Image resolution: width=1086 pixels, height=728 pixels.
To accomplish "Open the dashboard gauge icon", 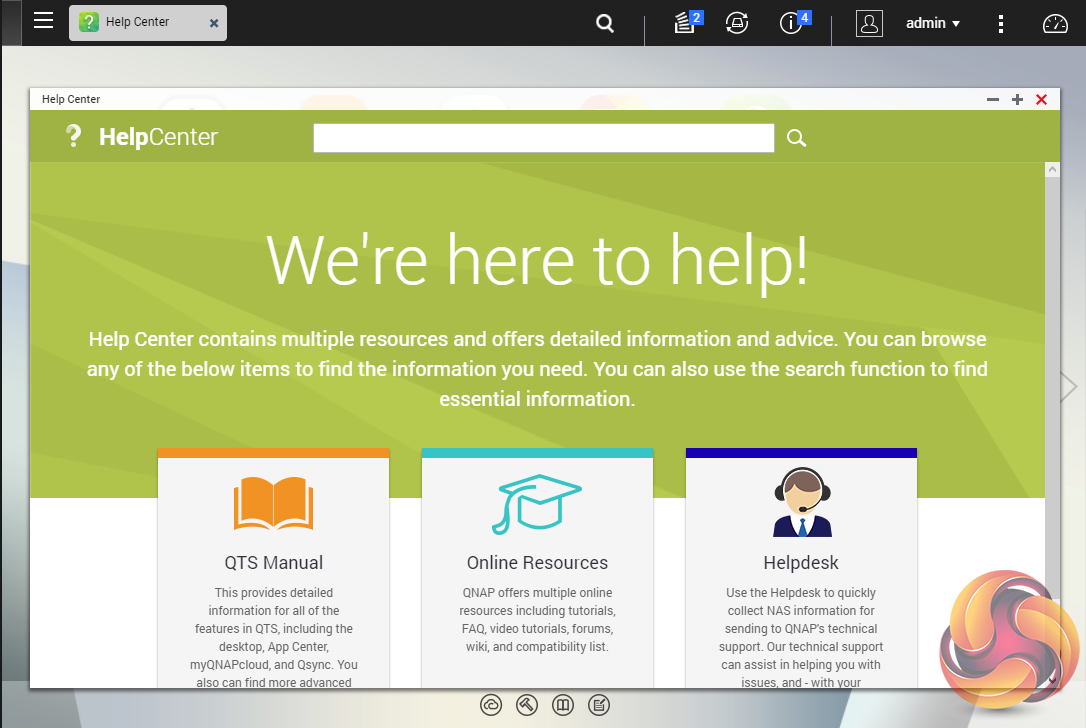I will [1055, 24].
